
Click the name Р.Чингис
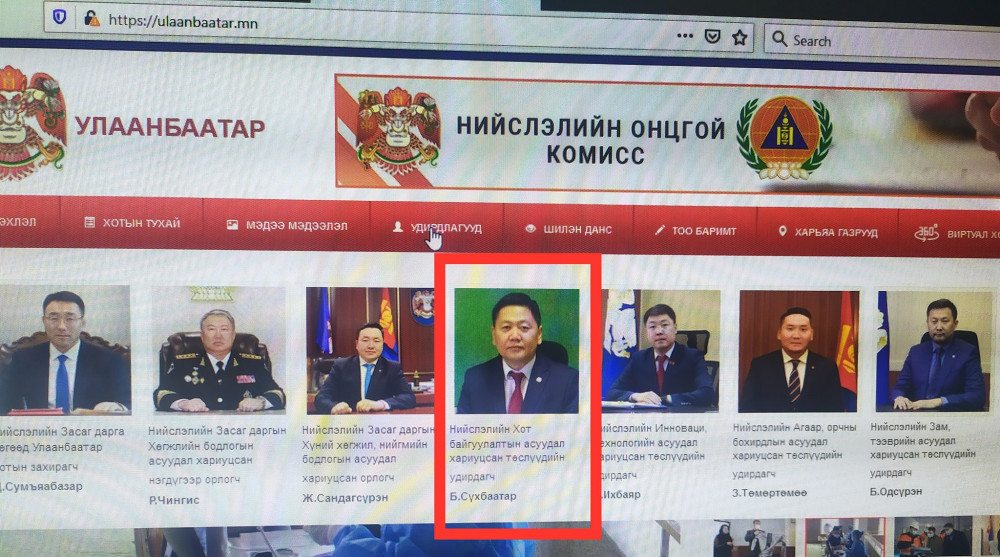[x=174, y=500]
